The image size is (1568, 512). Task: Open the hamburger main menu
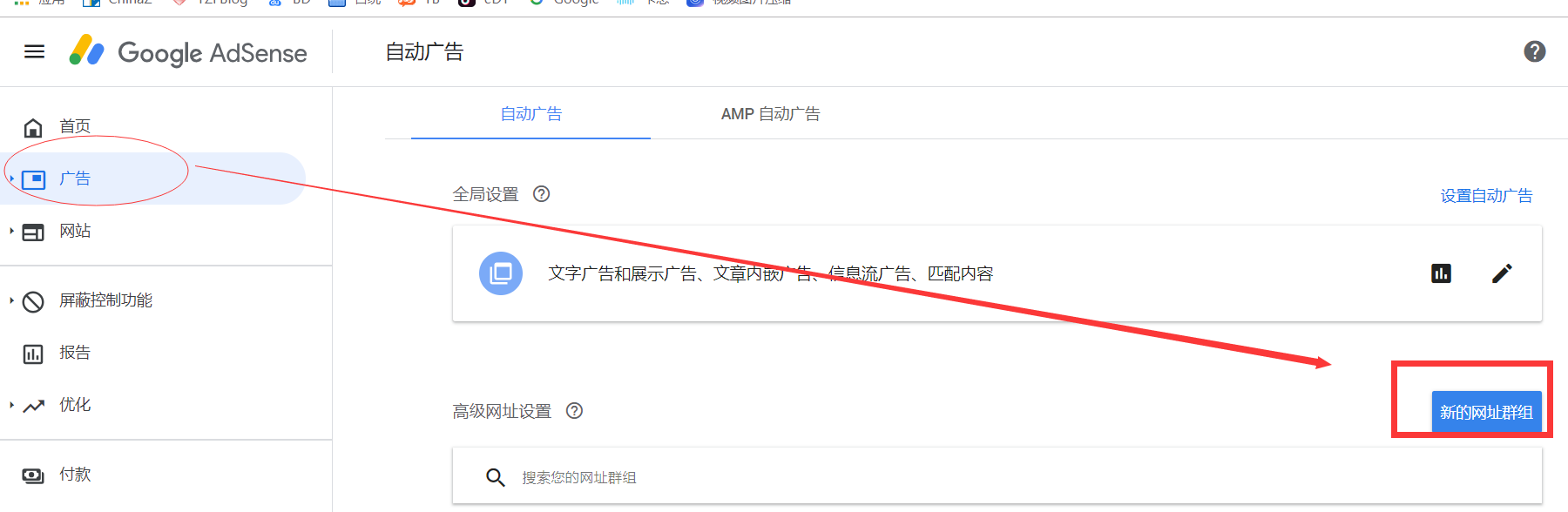[x=34, y=52]
